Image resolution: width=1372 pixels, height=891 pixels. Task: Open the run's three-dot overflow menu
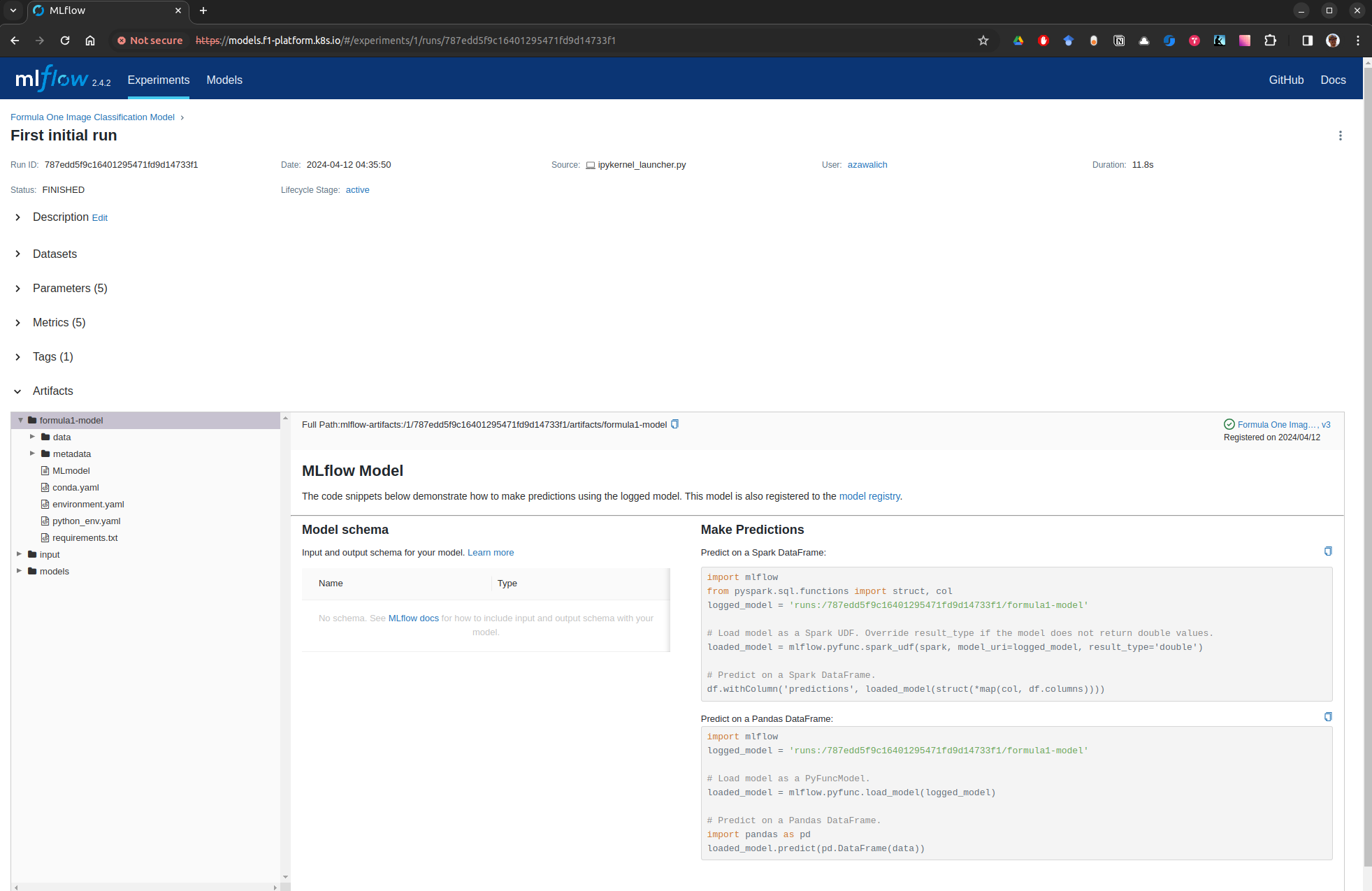pyautogui.click(x=1340, y=136)
